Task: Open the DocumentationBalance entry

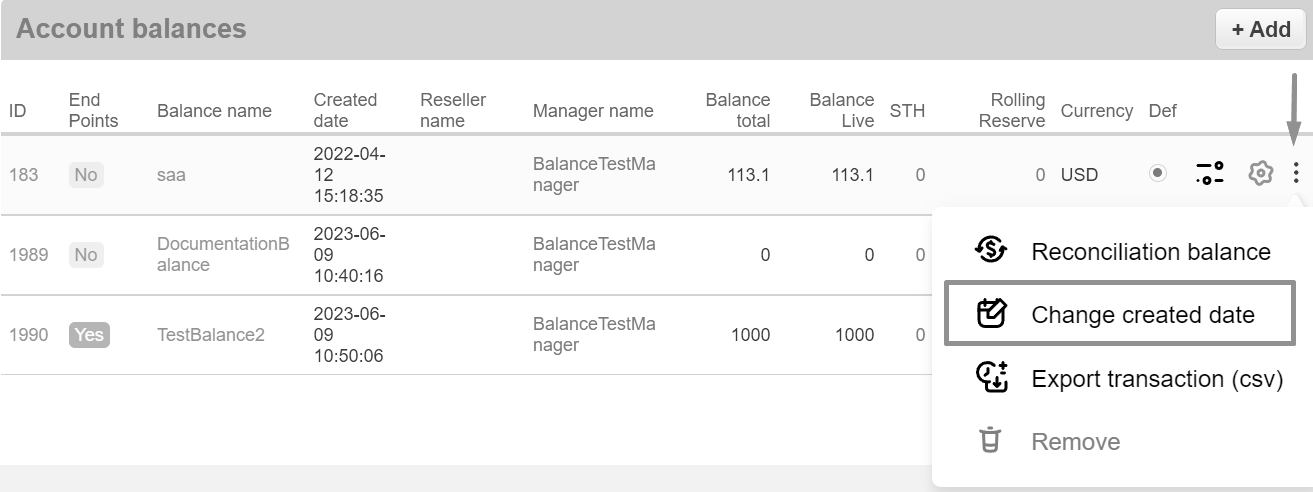Action: pos(222,254)
